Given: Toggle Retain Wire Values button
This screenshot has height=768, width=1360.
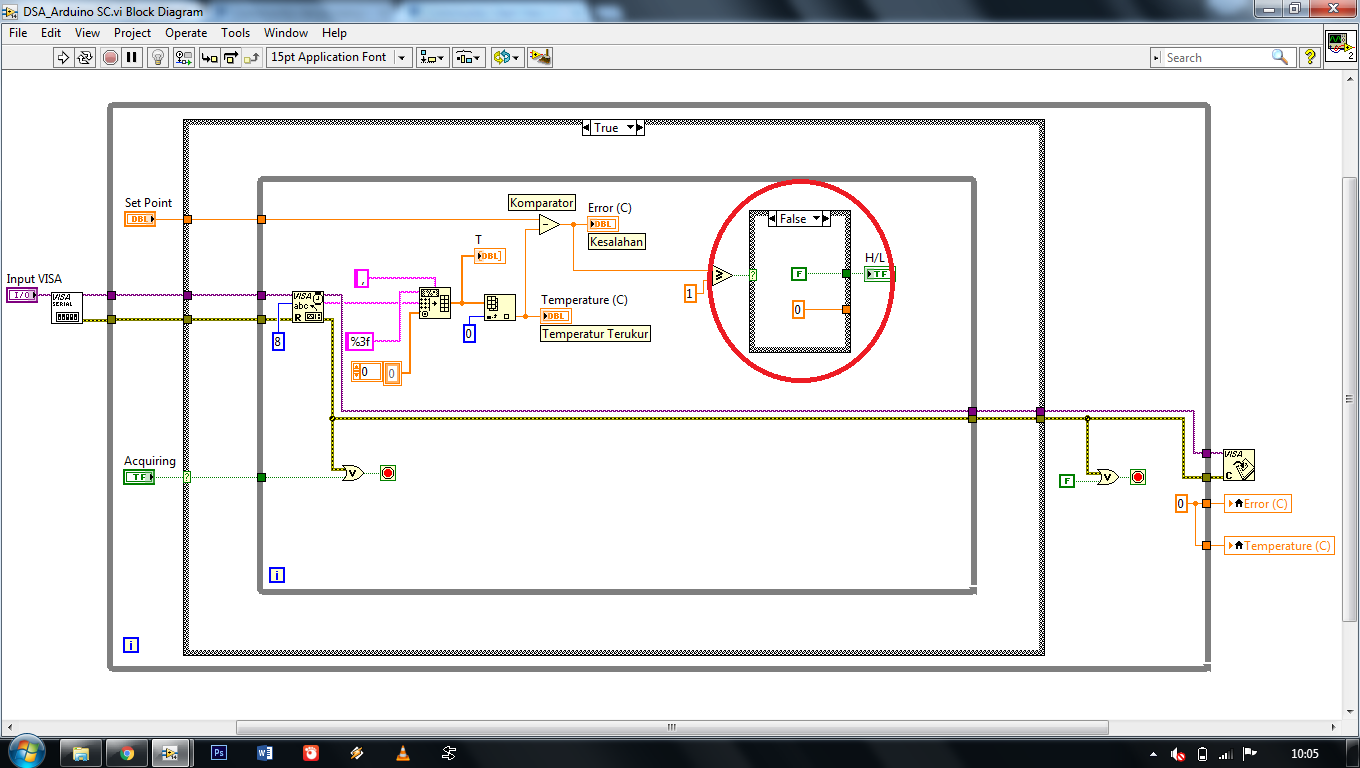Looking at the screenshot, I should coord(183,57).
